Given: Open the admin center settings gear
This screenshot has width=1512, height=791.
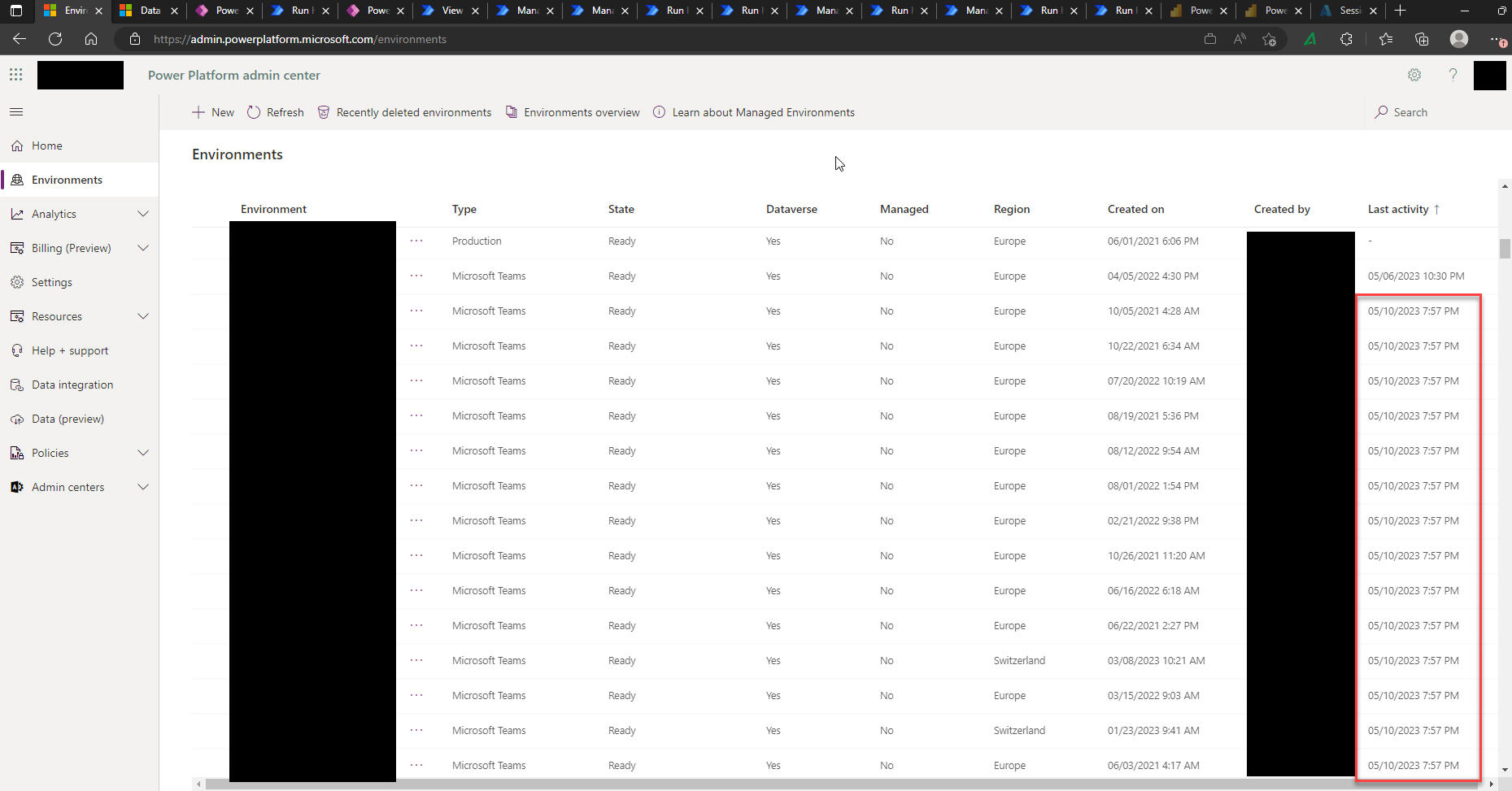Looking at the screenshot, I should pos(1414,75).
